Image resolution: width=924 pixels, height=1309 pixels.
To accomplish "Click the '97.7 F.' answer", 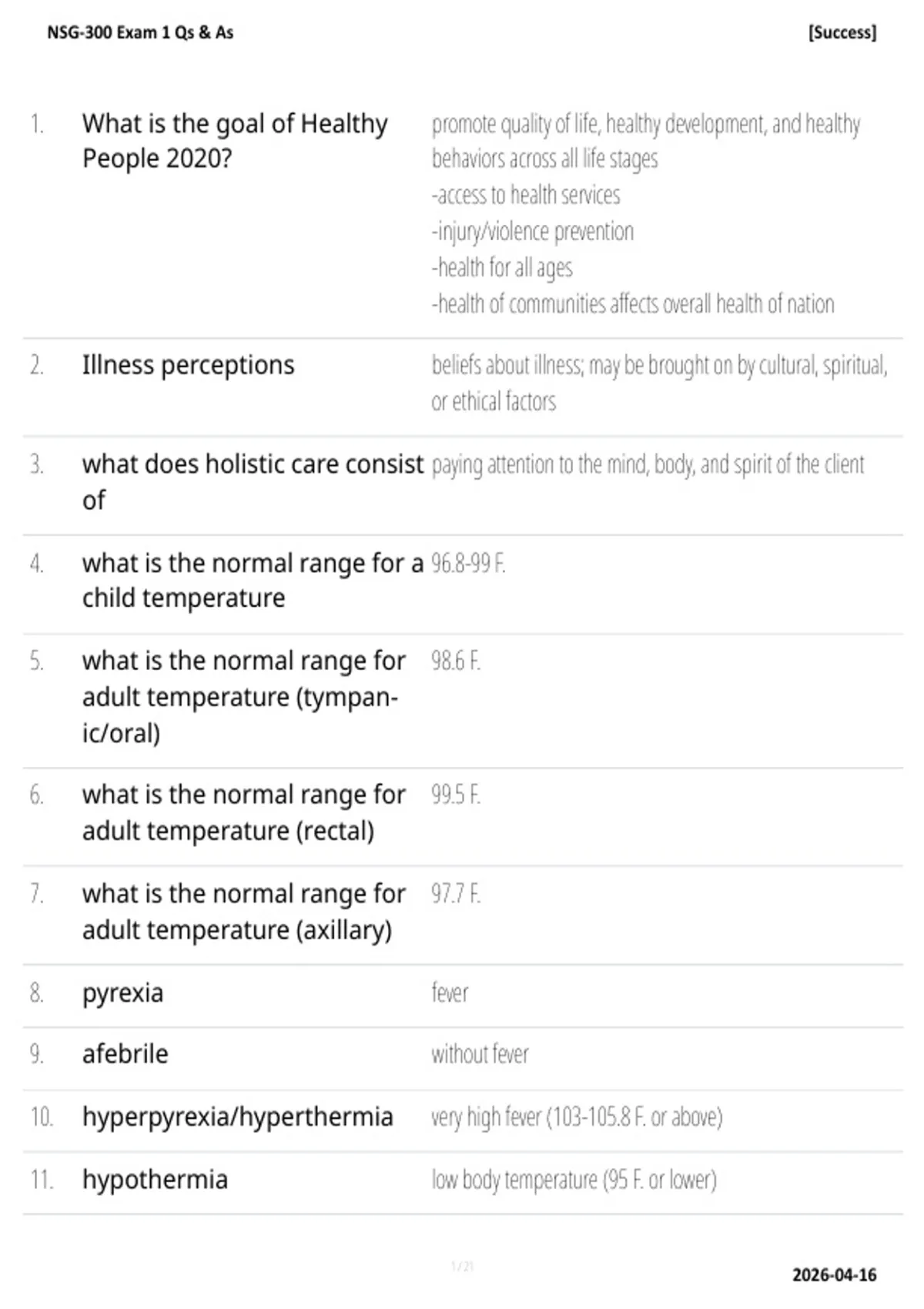I will pos(456,894).
